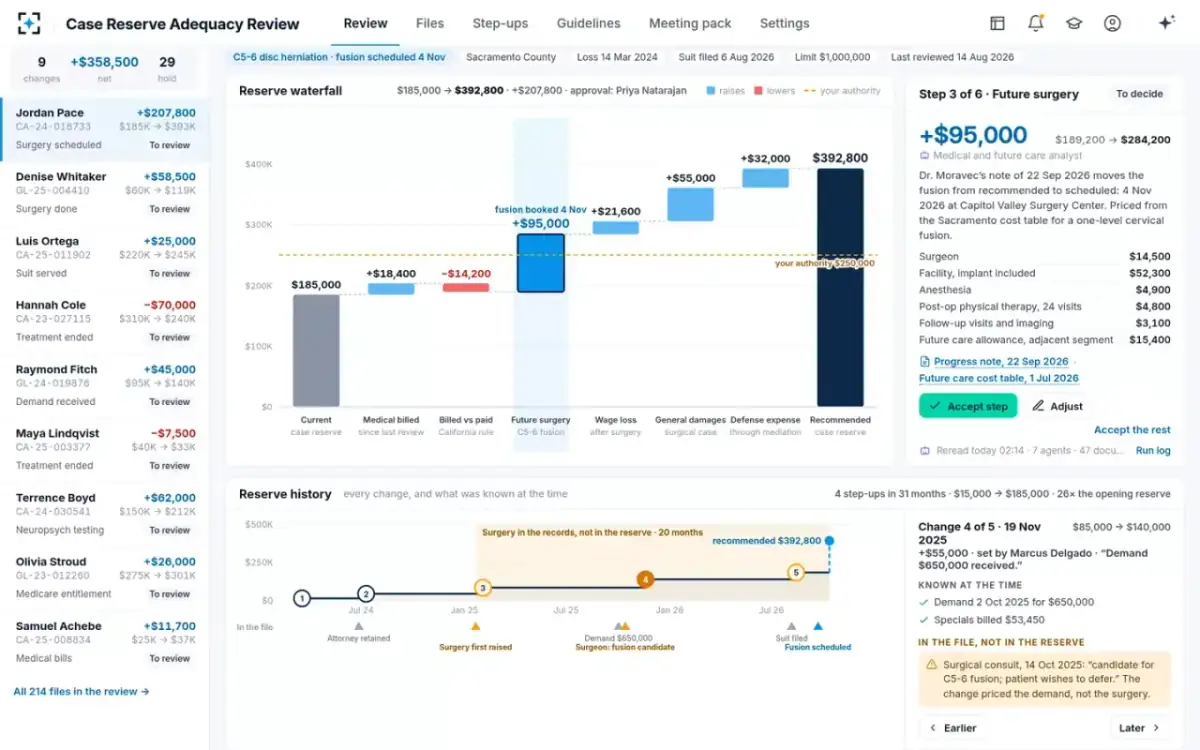Screen dimensions: 1200x750
Task: Click the lowers red legend swatch
Action: [758, 91]
